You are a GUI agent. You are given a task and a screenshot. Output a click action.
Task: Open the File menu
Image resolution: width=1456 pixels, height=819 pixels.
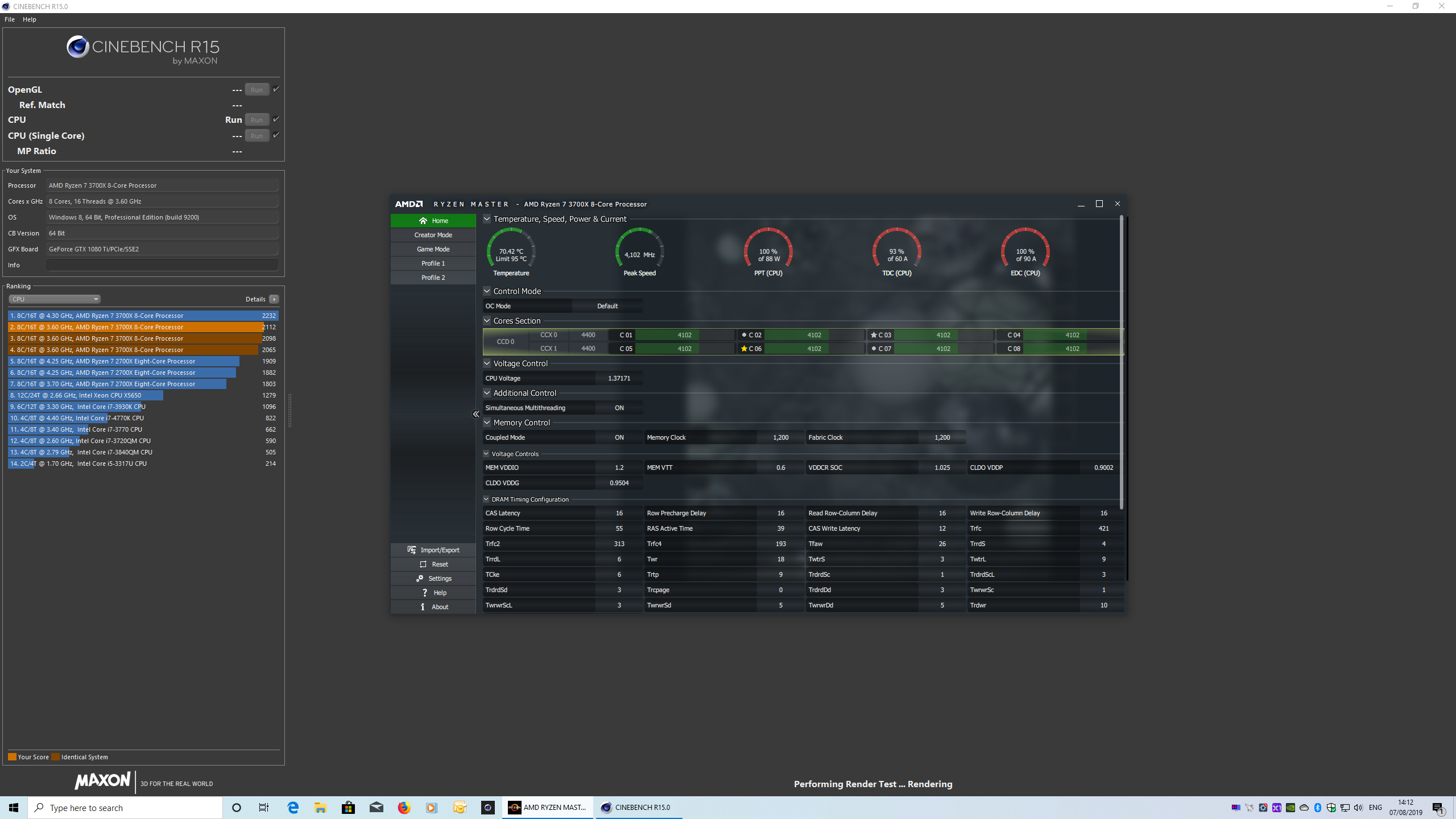(x=10, y=19)
